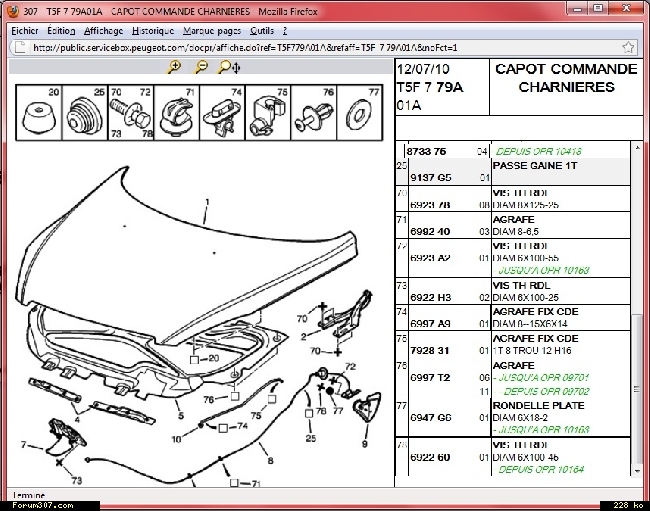The height and width of the screenshot is (511, 650).
Task: Click part number 6922 H3
Action: (x=430, y=298)
